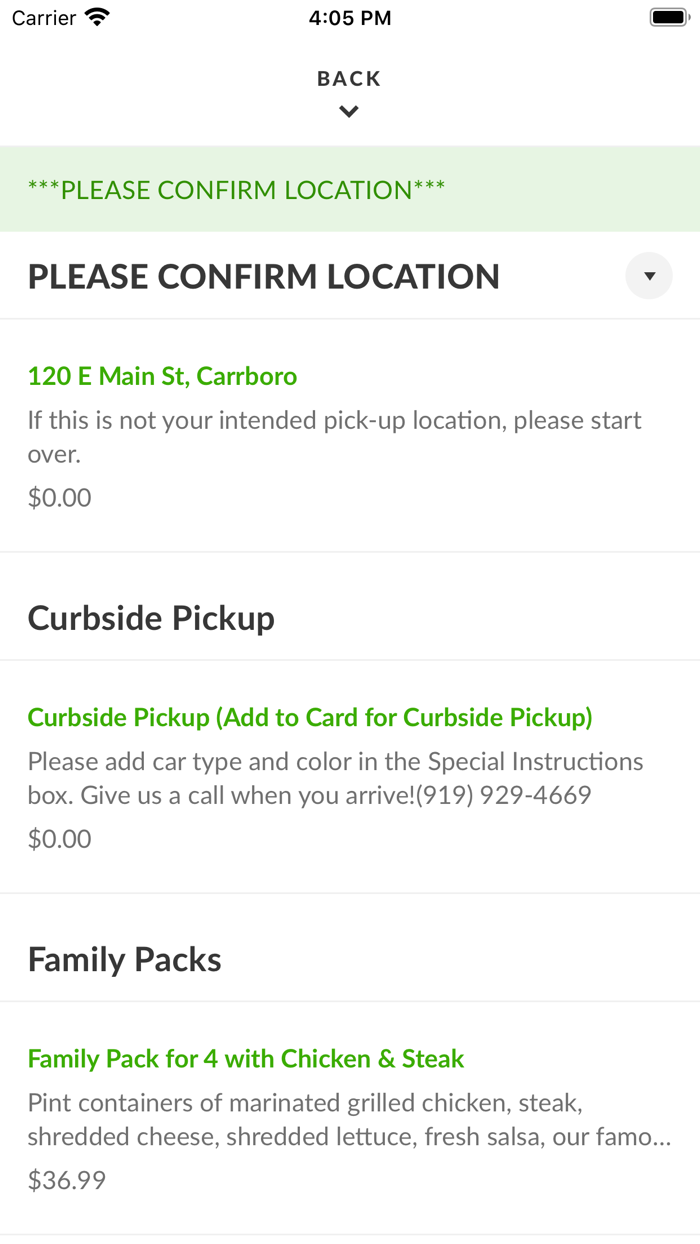
Task: Tap the $36.99 family pack price
Action: click(x=67, y=1180)
